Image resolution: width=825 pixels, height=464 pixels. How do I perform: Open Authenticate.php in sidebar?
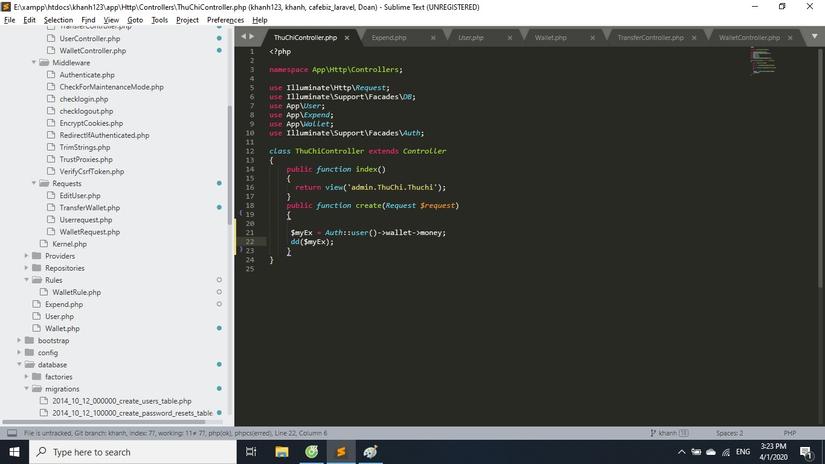87,75
